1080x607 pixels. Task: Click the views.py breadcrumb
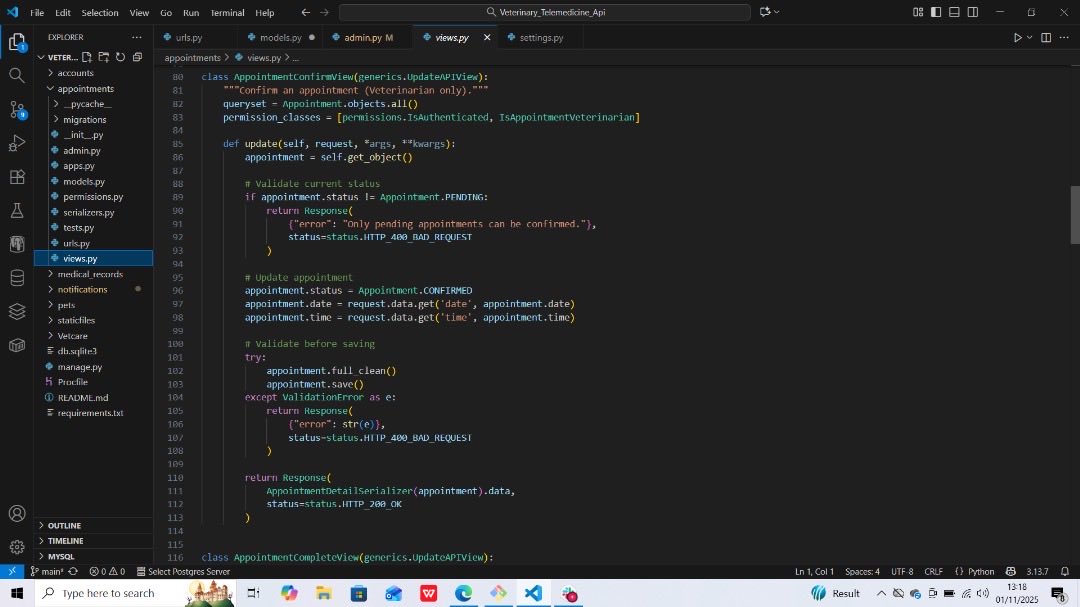click(x=262, y=57)
